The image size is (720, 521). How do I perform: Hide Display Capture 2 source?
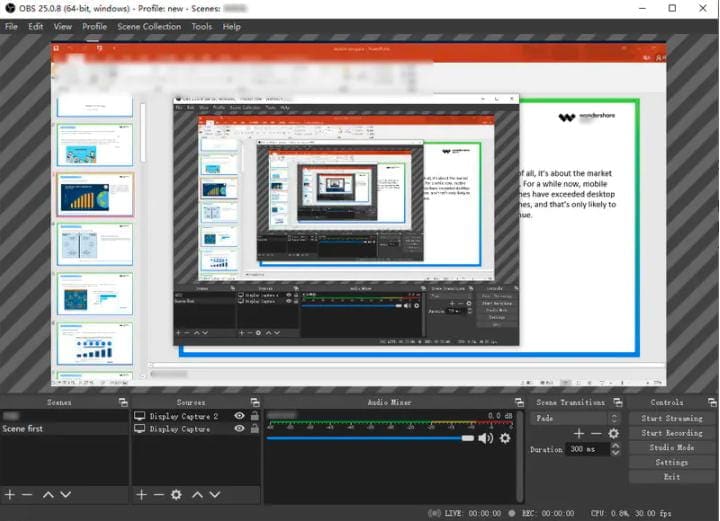pyautogui.click(x=239, y=416)
